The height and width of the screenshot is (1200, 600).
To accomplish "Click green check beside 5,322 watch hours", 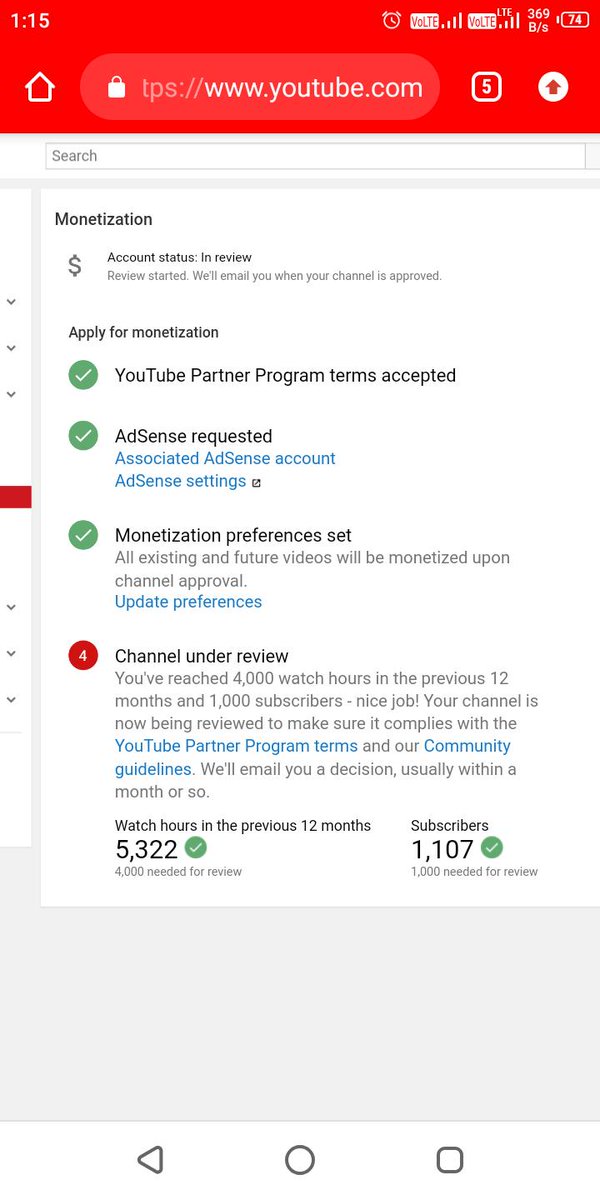I will [196, 848].
